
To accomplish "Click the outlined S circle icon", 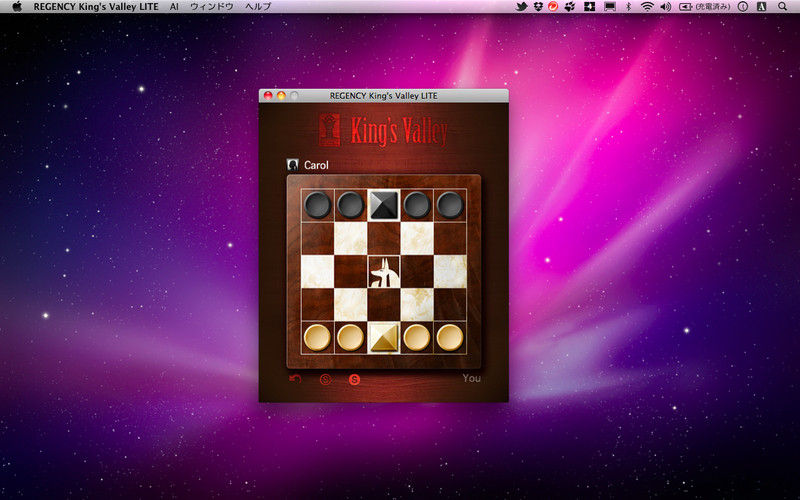I will point(326,379).
